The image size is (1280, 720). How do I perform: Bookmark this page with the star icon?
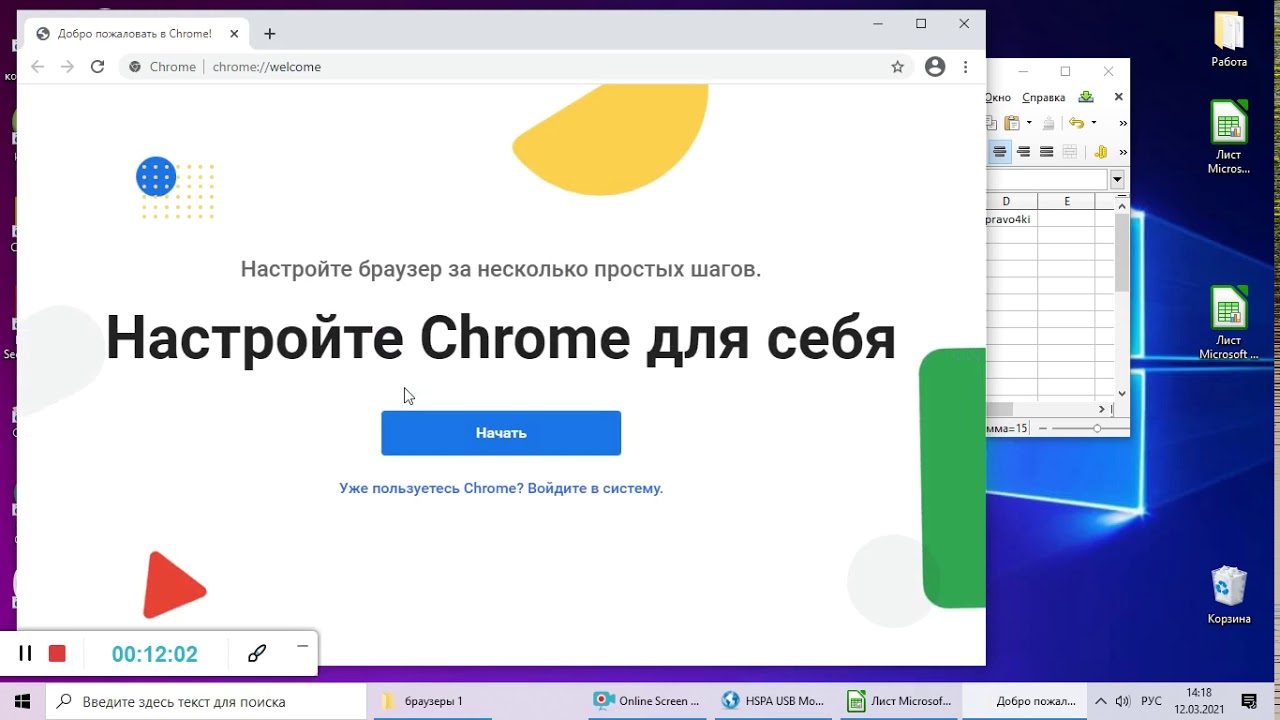[897, 67]
